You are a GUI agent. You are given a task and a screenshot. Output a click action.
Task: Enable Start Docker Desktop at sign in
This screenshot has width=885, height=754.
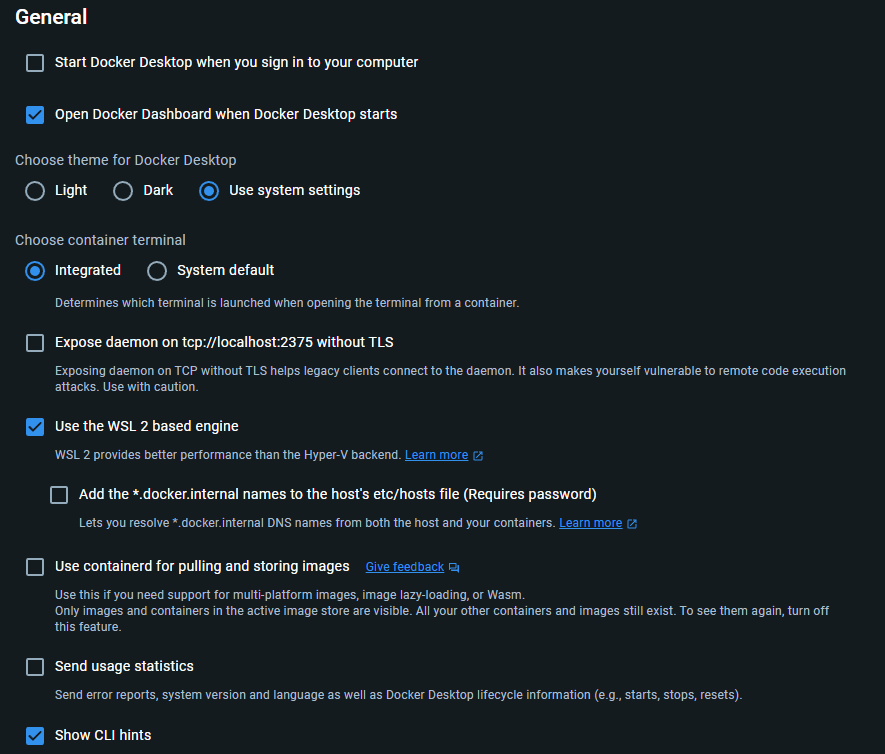pyautogui.click(x=35, y=63)
